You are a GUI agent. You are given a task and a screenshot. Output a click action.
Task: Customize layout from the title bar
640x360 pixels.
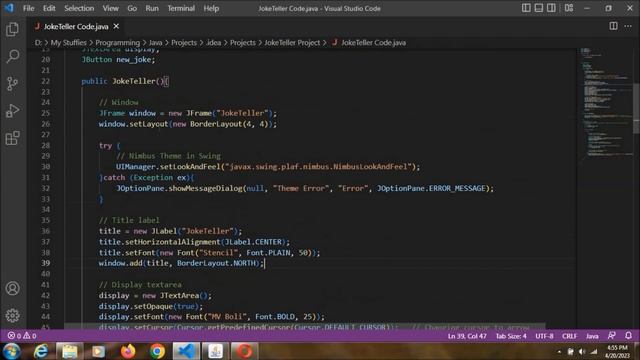[x=569, y=8]
